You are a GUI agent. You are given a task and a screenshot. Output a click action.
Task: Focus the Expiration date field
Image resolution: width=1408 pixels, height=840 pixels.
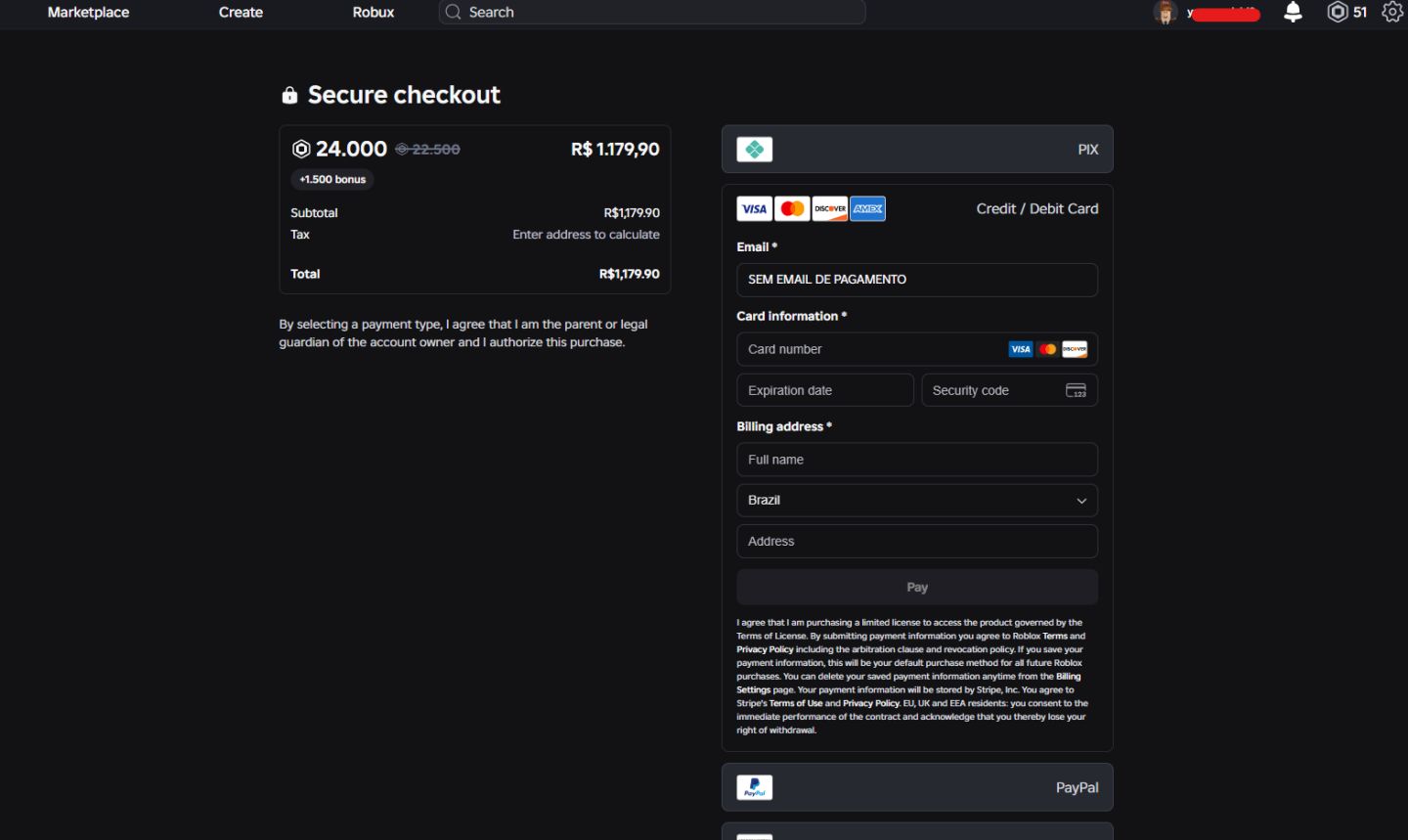pos(825,390)
